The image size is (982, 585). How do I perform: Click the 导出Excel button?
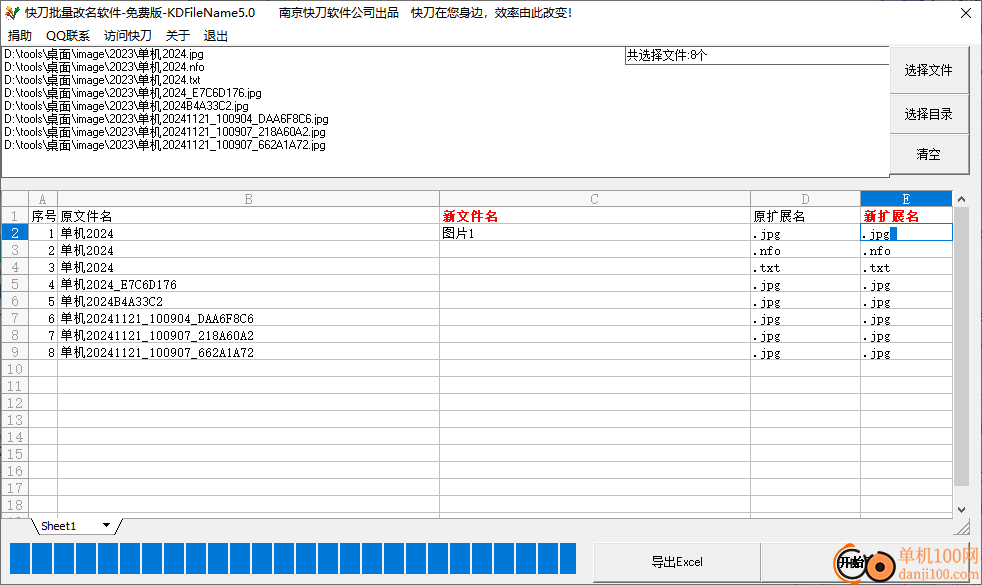pyautogui.click(x=677, y=562)
